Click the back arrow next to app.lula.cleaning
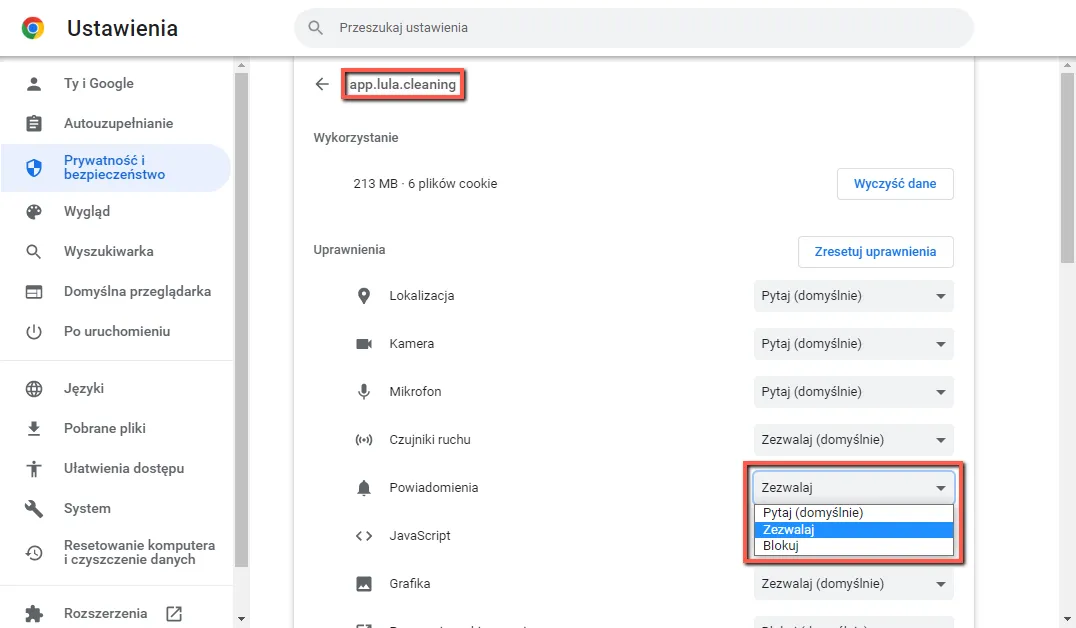 (x=322, y=84)
